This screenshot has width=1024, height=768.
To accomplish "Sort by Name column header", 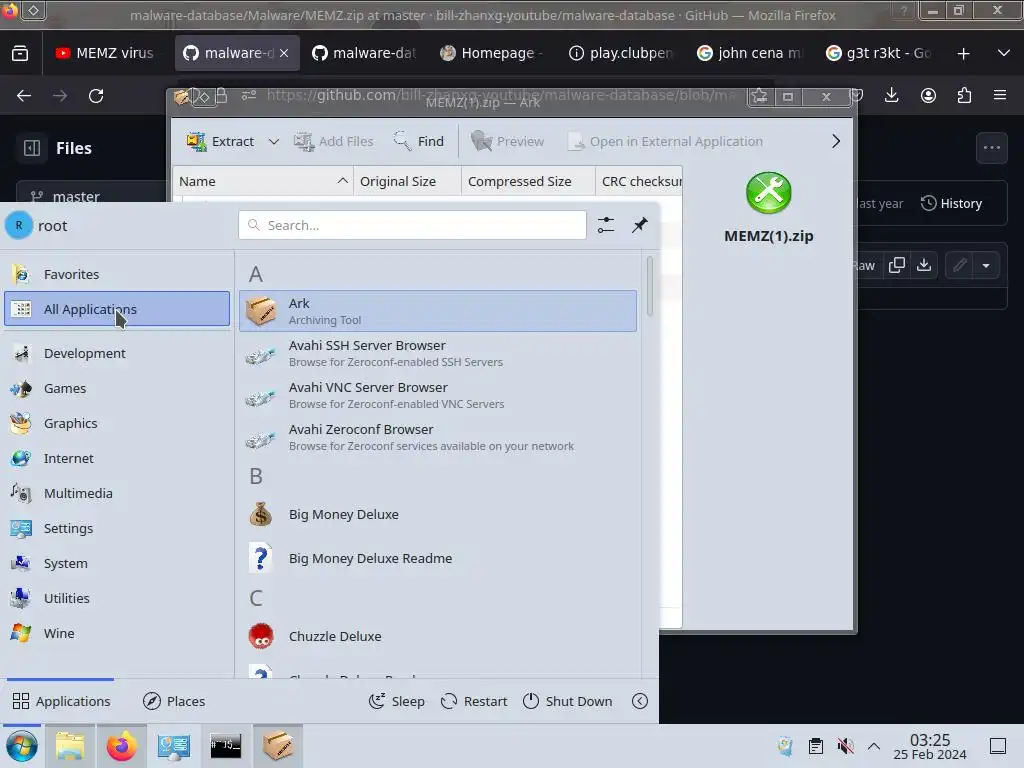I will pyautogui.click(x=263, y=182).
